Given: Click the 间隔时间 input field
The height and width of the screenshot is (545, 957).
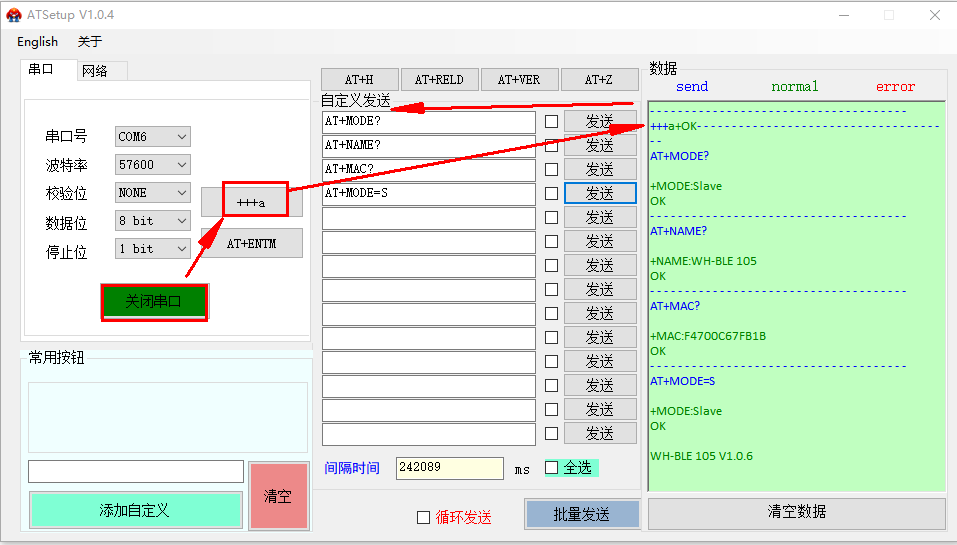Looking at the screenshot, I should coord(449,468).
